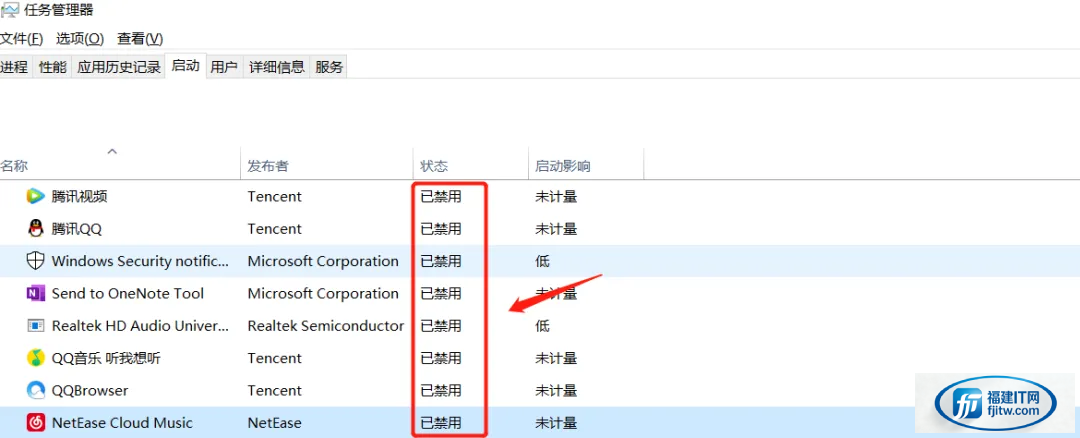1080x438 pixels.
Task: Click the Tencent Video (腾讯视频) icon
Action: click(35, 197)
